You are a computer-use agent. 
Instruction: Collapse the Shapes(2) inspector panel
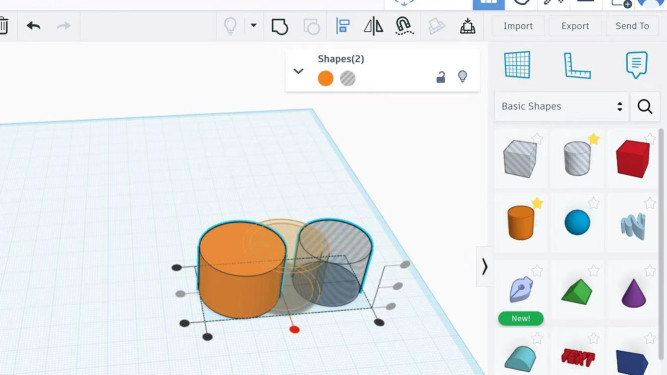(x=299, y=71)
